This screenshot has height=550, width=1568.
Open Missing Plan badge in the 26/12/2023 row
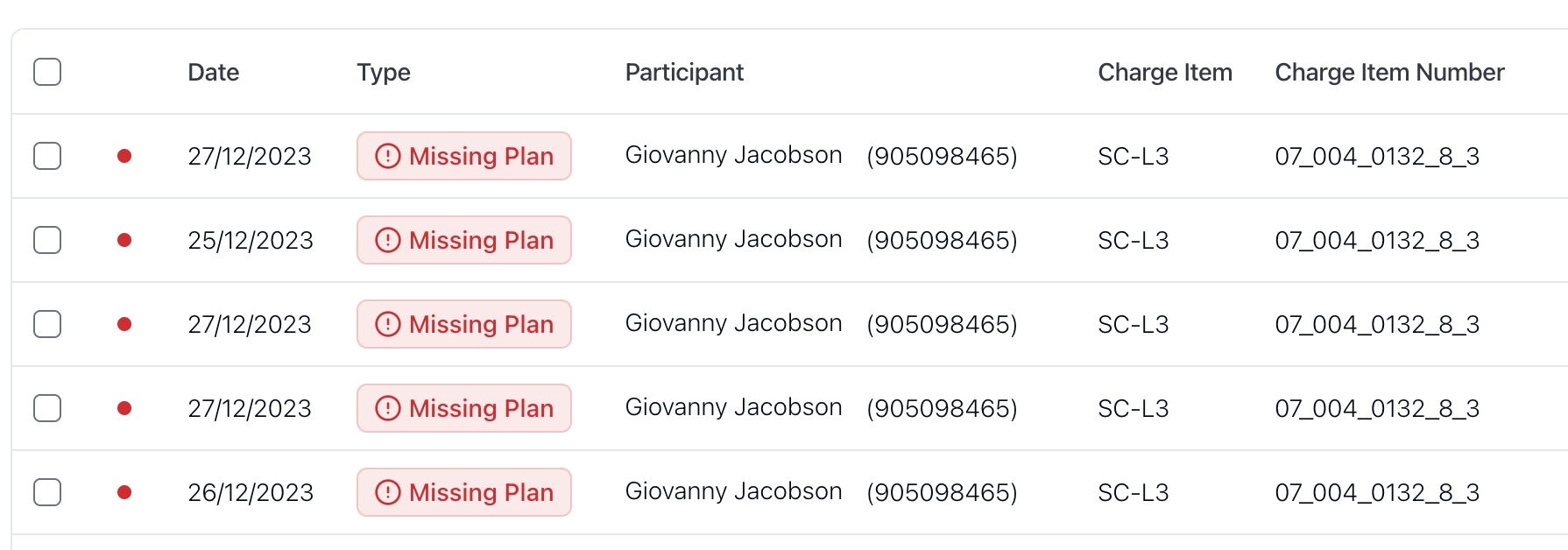(464, 492)
